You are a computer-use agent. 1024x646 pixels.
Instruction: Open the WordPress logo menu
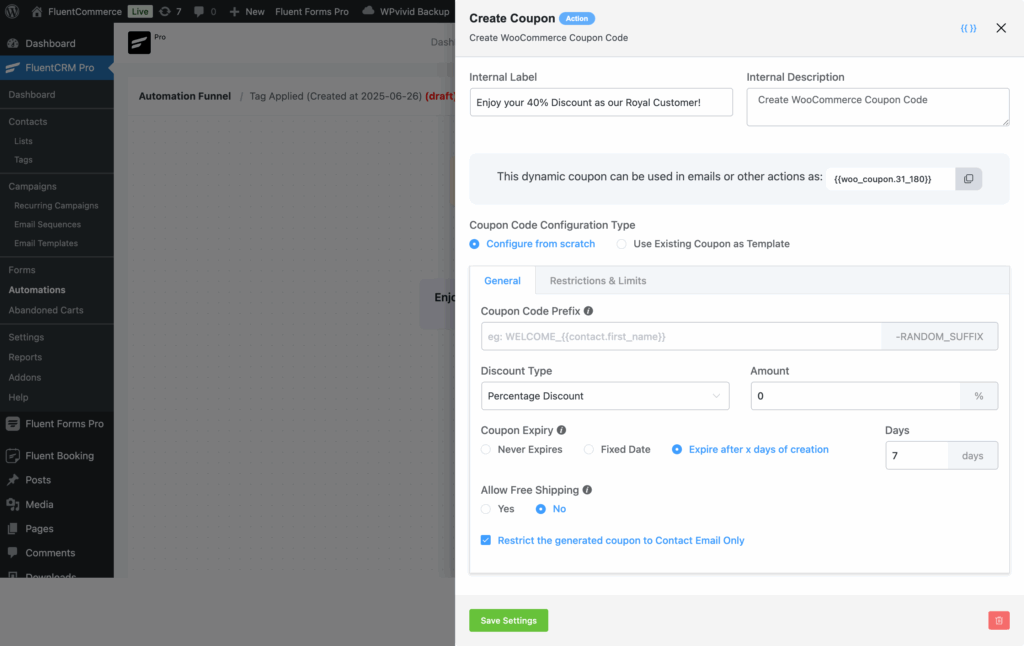[12, 11]
